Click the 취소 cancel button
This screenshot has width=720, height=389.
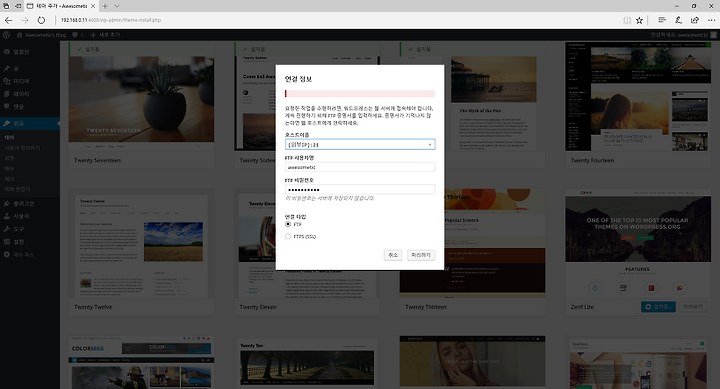393,255
